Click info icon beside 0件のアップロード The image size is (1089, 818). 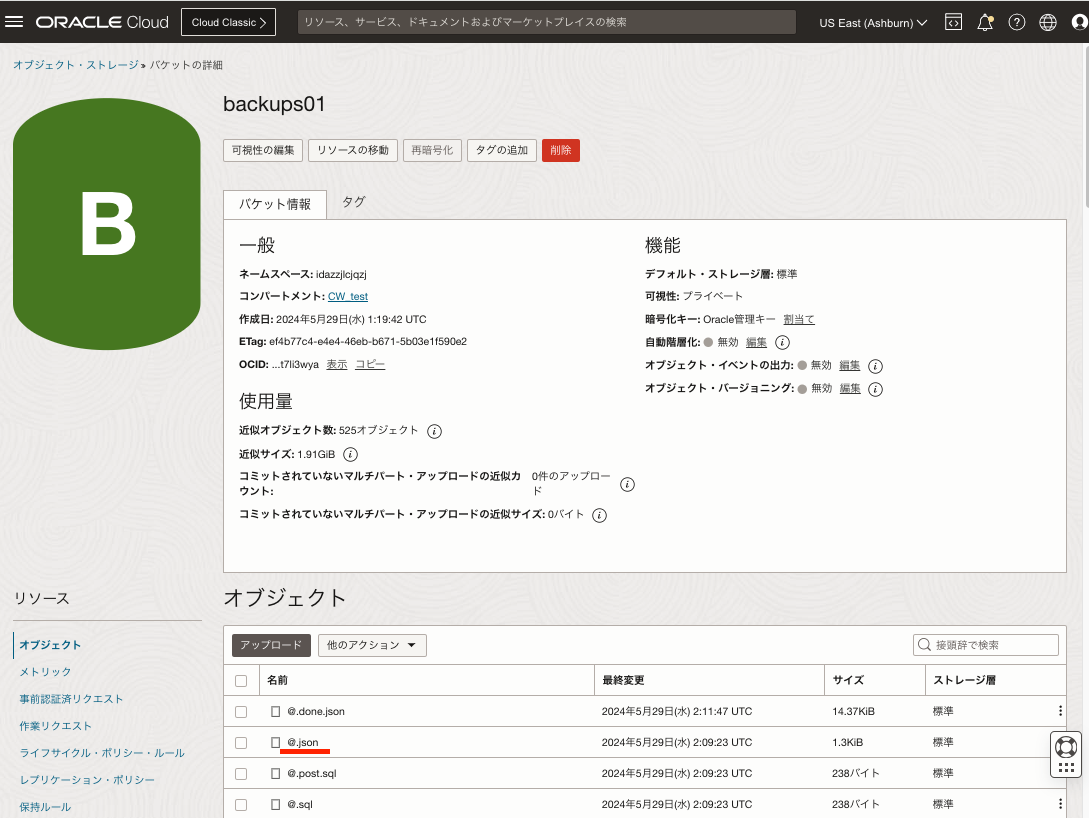tap(627, 485)
